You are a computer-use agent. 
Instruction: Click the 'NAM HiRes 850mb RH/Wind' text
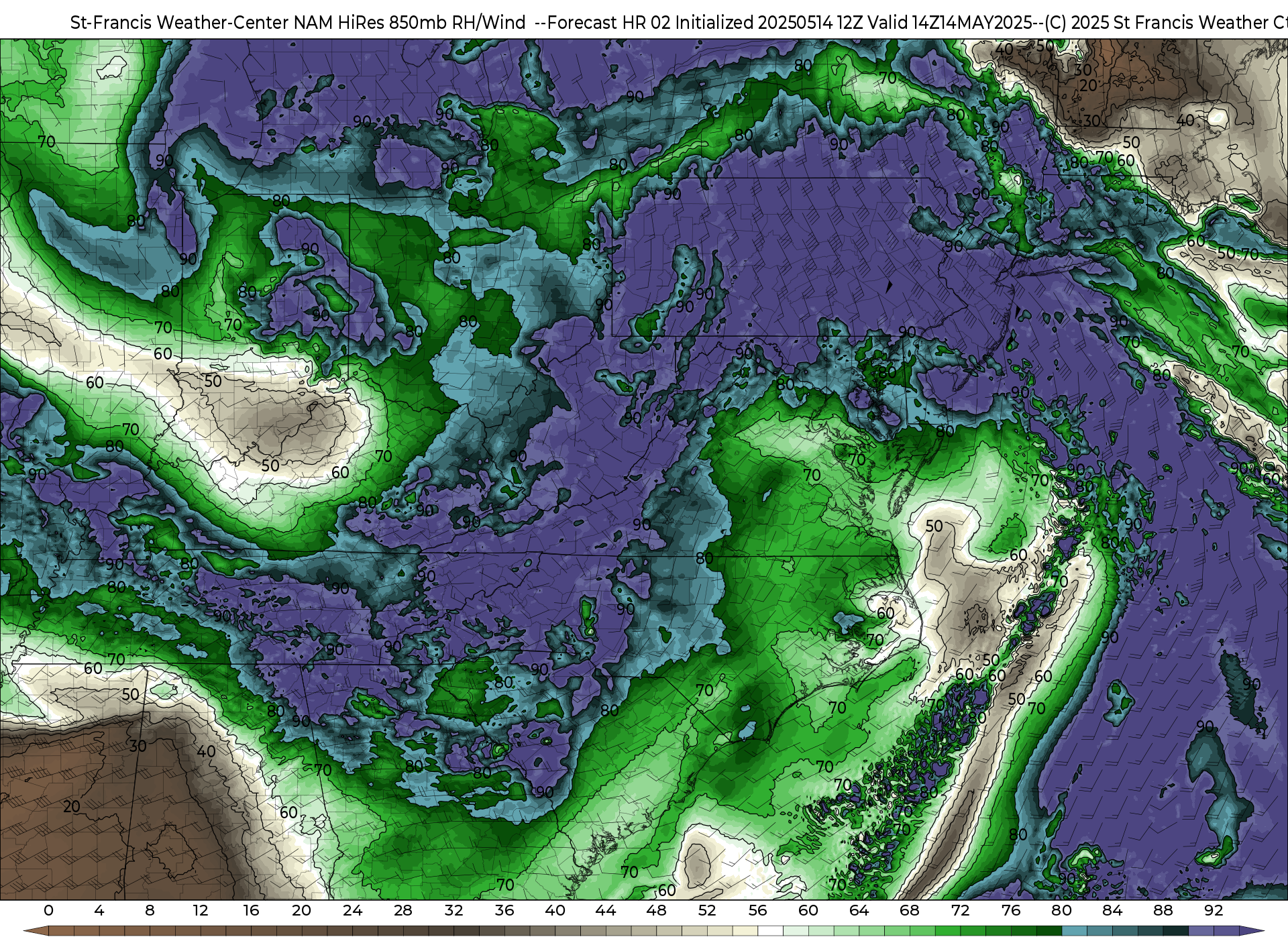[410, 22]
